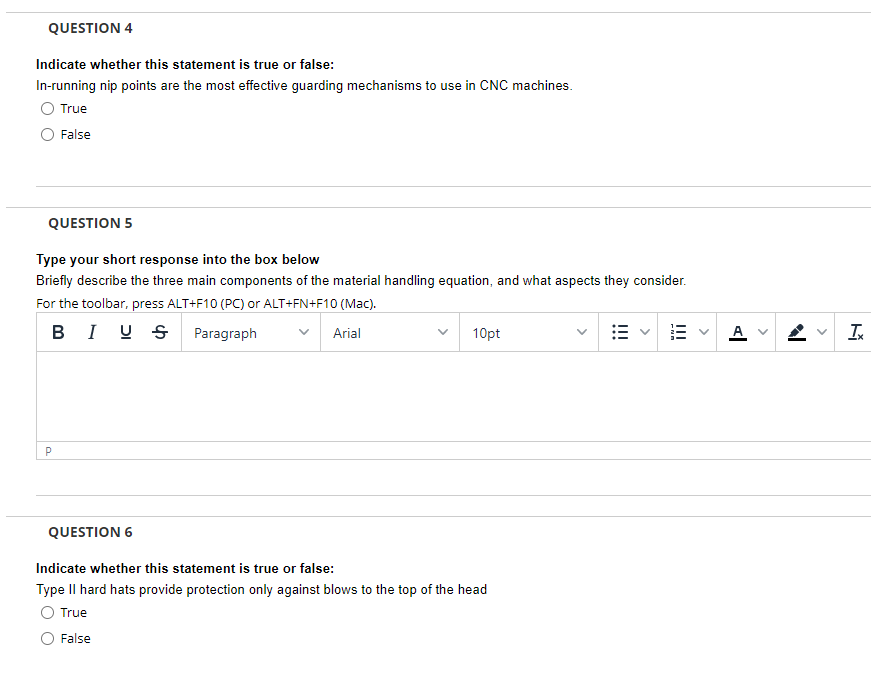Screen dimensions: 871x676
Task: Expand text color picker arrow
Action: (763, 332)
